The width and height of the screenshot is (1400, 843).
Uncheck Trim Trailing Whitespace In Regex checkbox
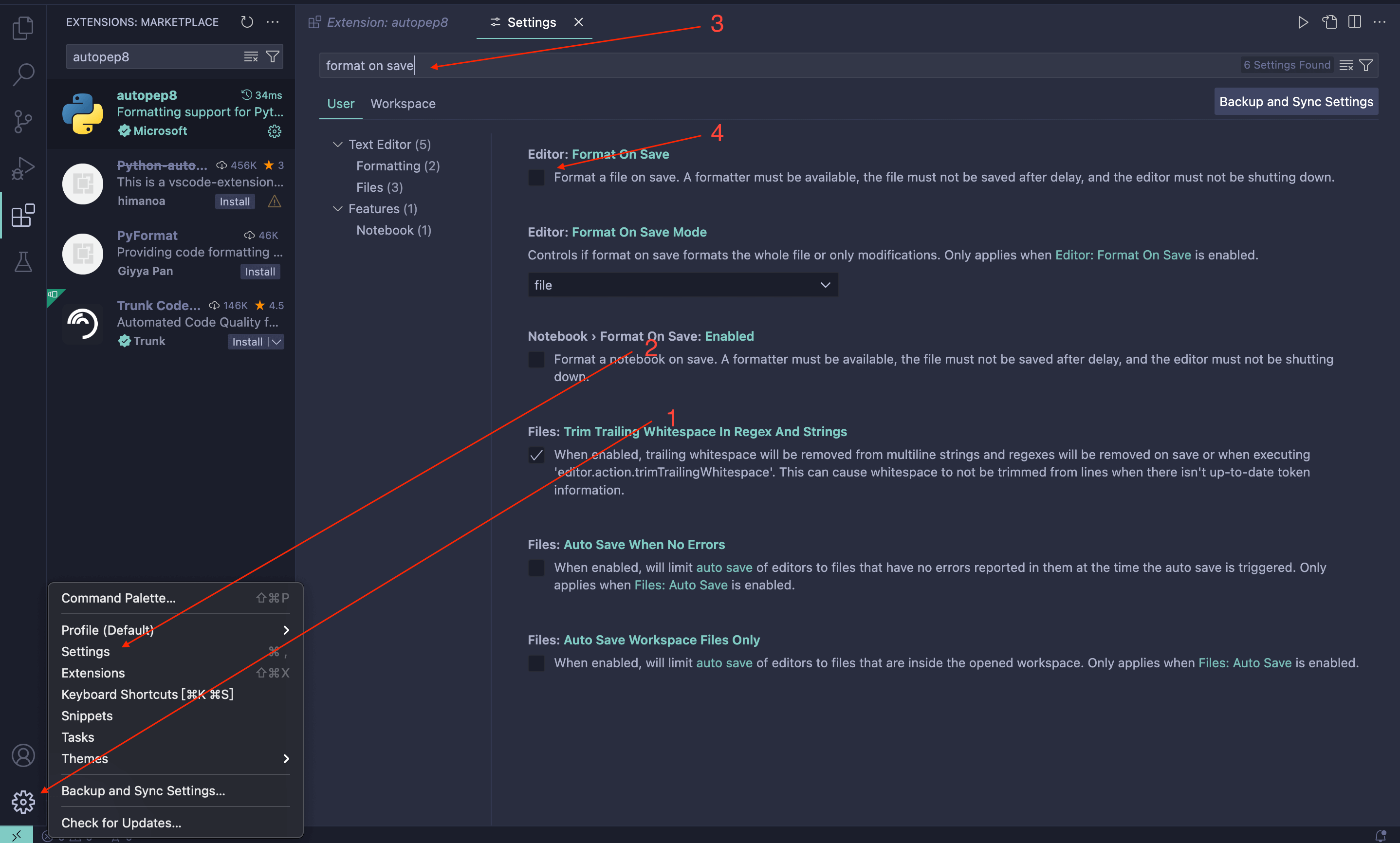coord(536,455)
